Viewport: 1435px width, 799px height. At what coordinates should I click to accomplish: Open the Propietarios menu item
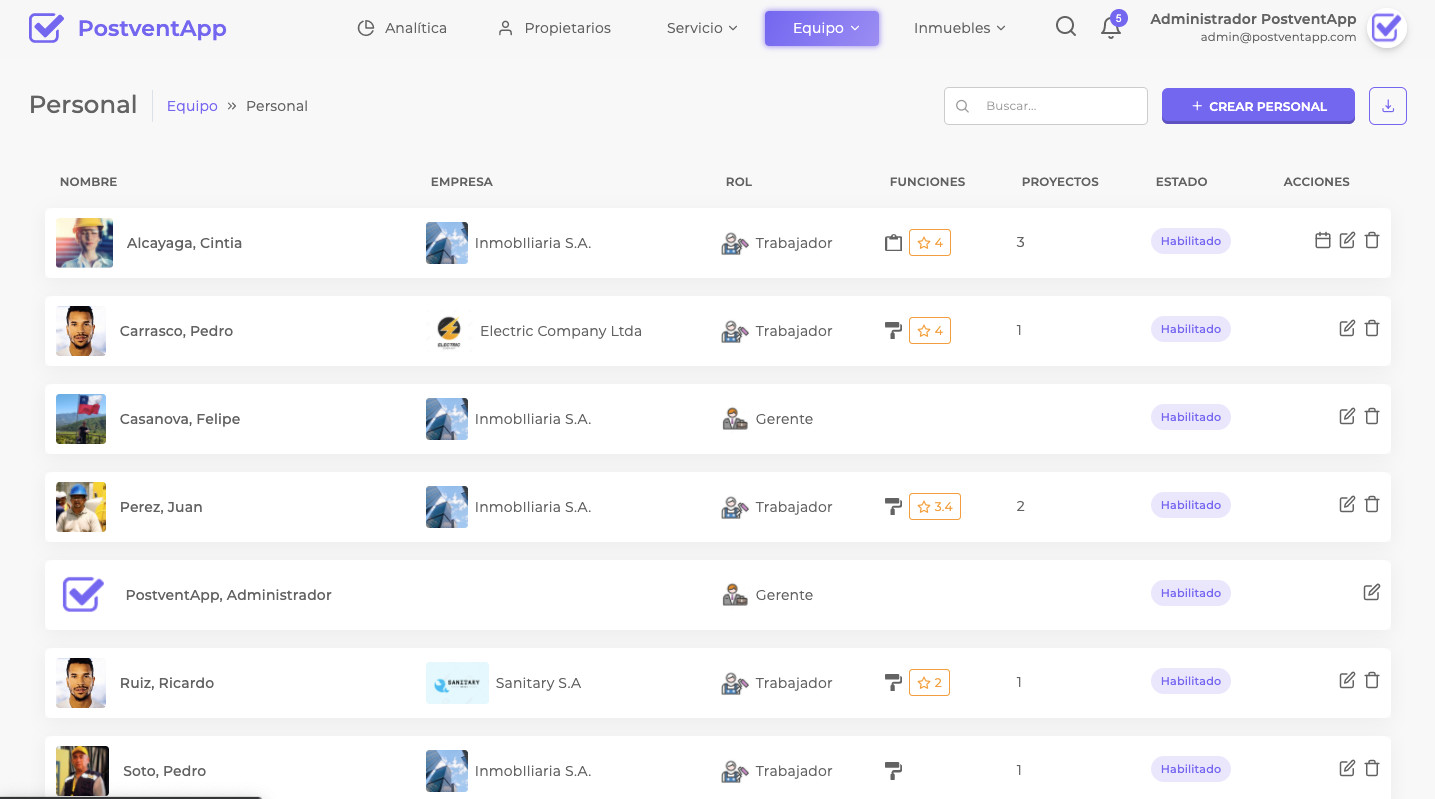pos(554,28)
